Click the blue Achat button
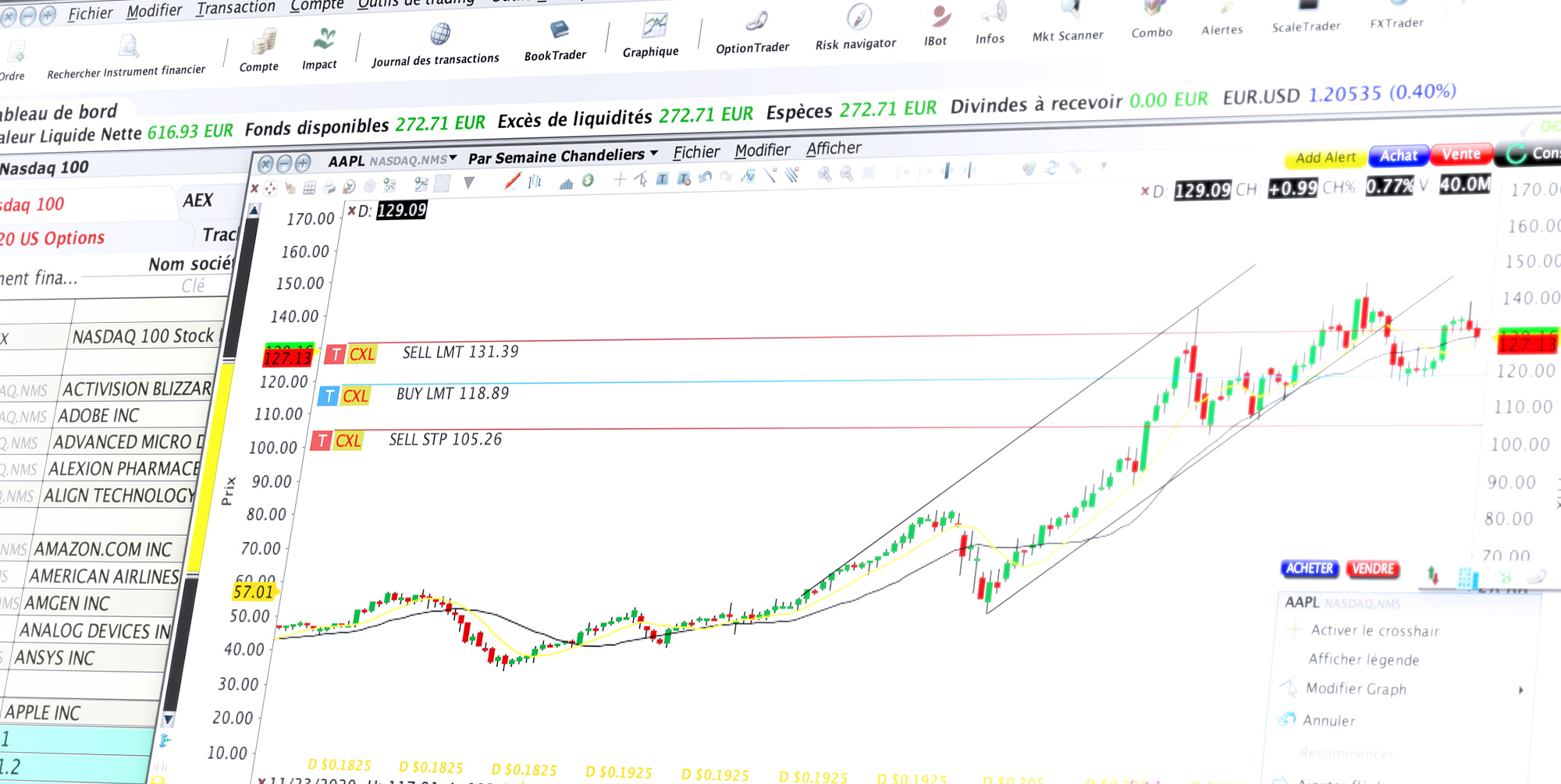The image size is (1561, 784). point(1399,156)
